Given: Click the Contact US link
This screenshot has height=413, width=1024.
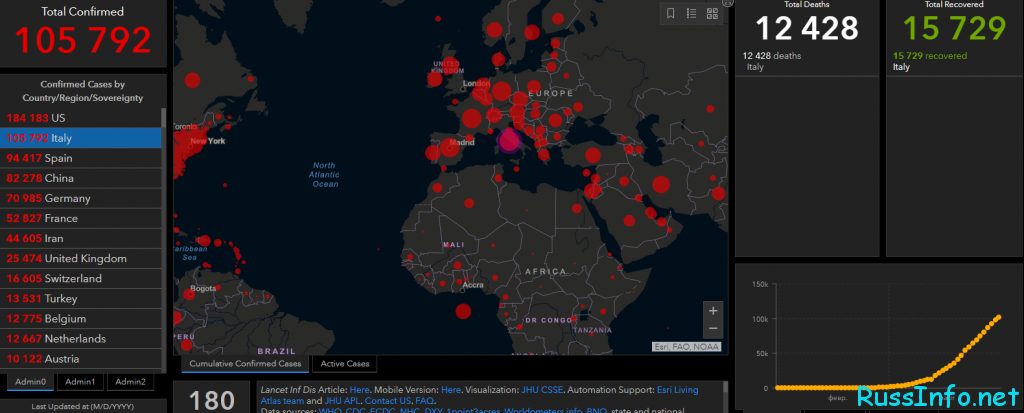Looking at the screenshot, I should pos(388,401).
